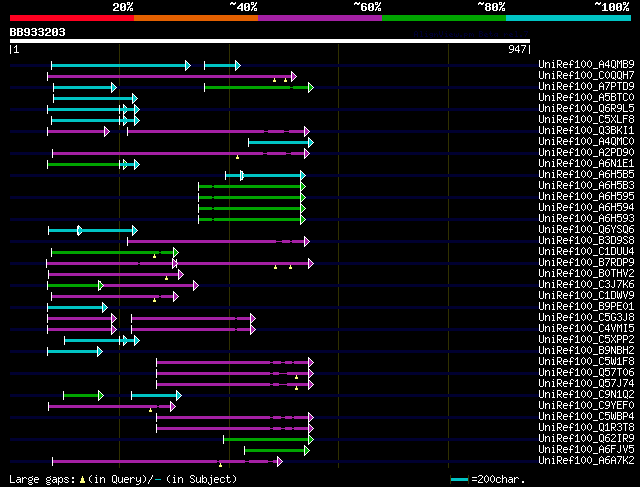Click the white query sequence bar
640x487 pixels.
tap(270, 41)
